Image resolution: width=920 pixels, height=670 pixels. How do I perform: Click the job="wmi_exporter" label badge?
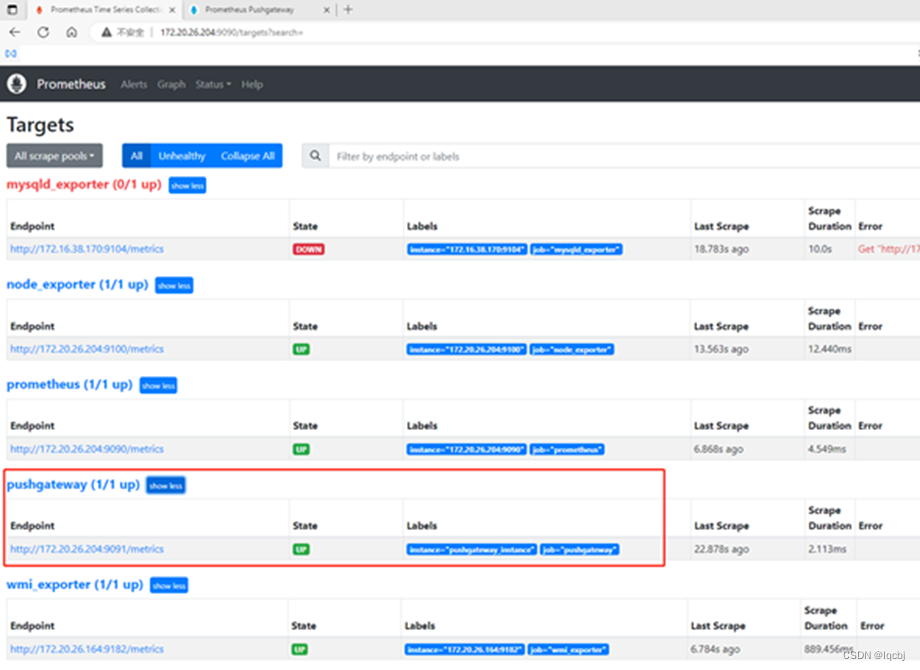[570, 649]
